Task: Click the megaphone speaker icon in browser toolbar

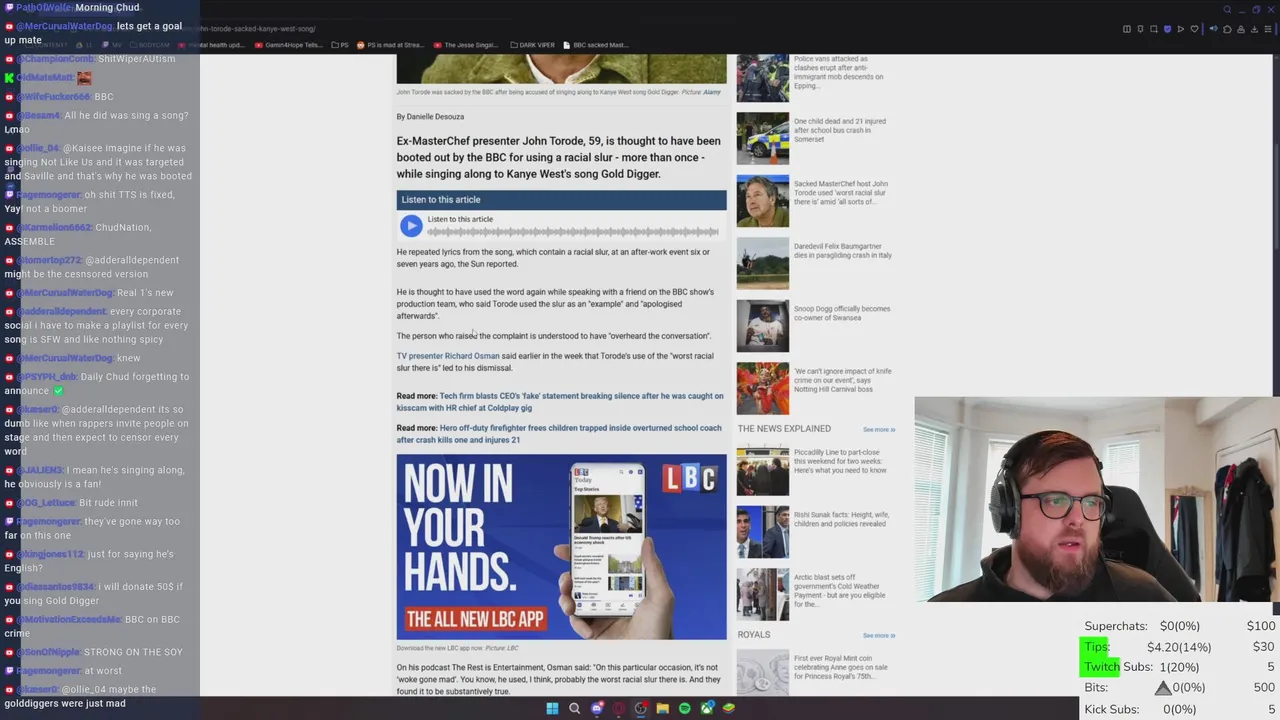Action: coord(1214,29)
